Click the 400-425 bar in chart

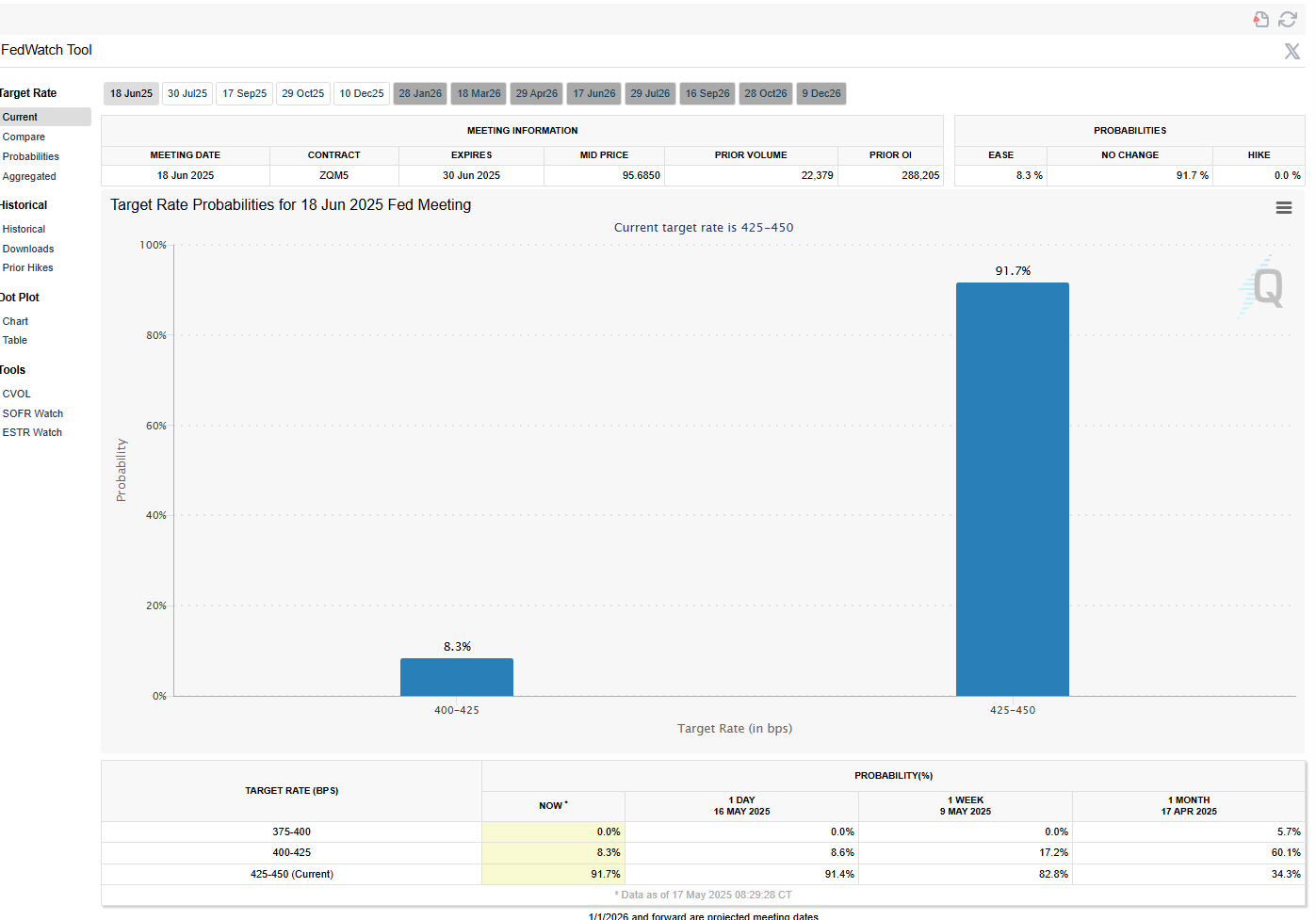457,677
